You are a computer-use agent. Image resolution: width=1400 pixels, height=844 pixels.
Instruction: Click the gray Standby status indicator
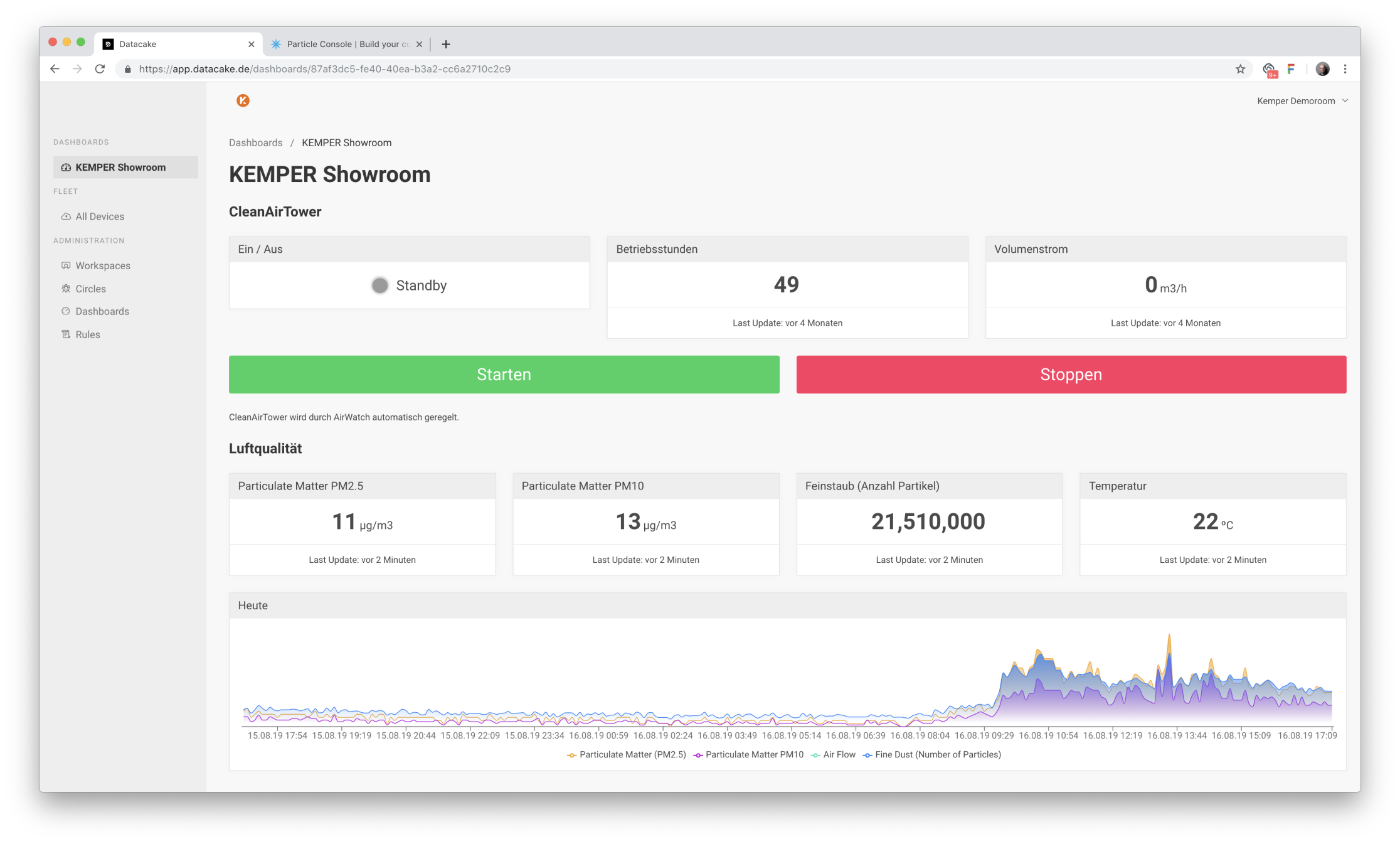tap(379, 286)
